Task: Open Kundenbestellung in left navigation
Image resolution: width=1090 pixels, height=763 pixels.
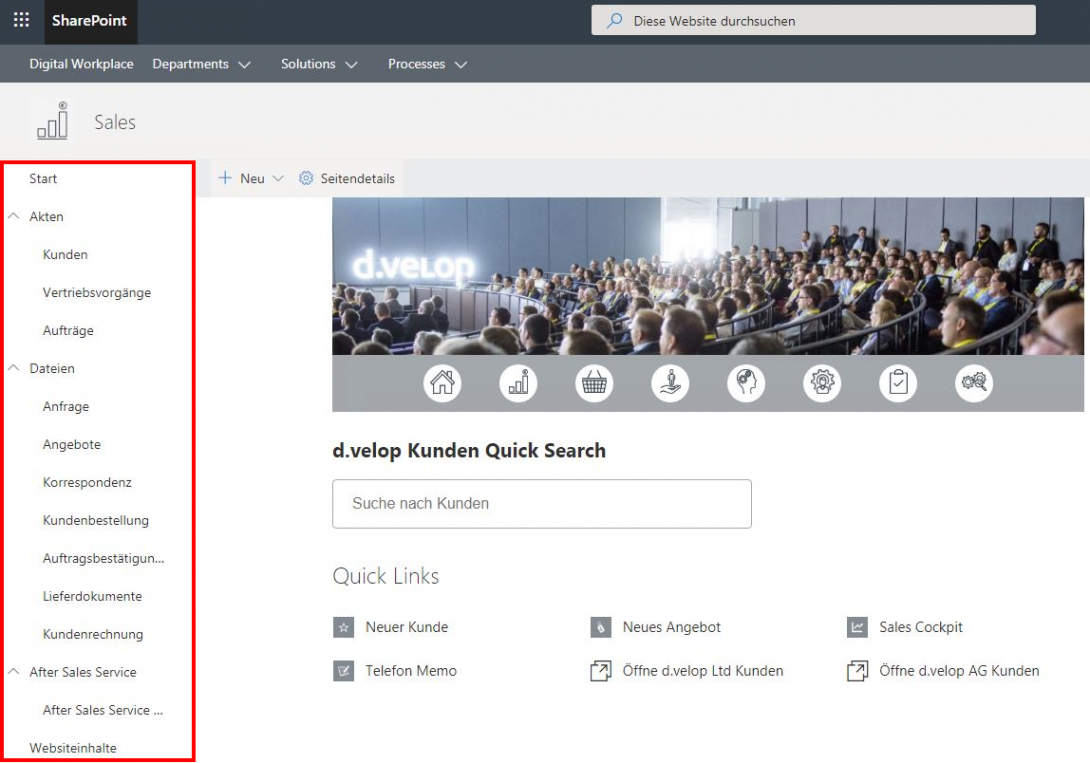Action: (x=96, y=520)
